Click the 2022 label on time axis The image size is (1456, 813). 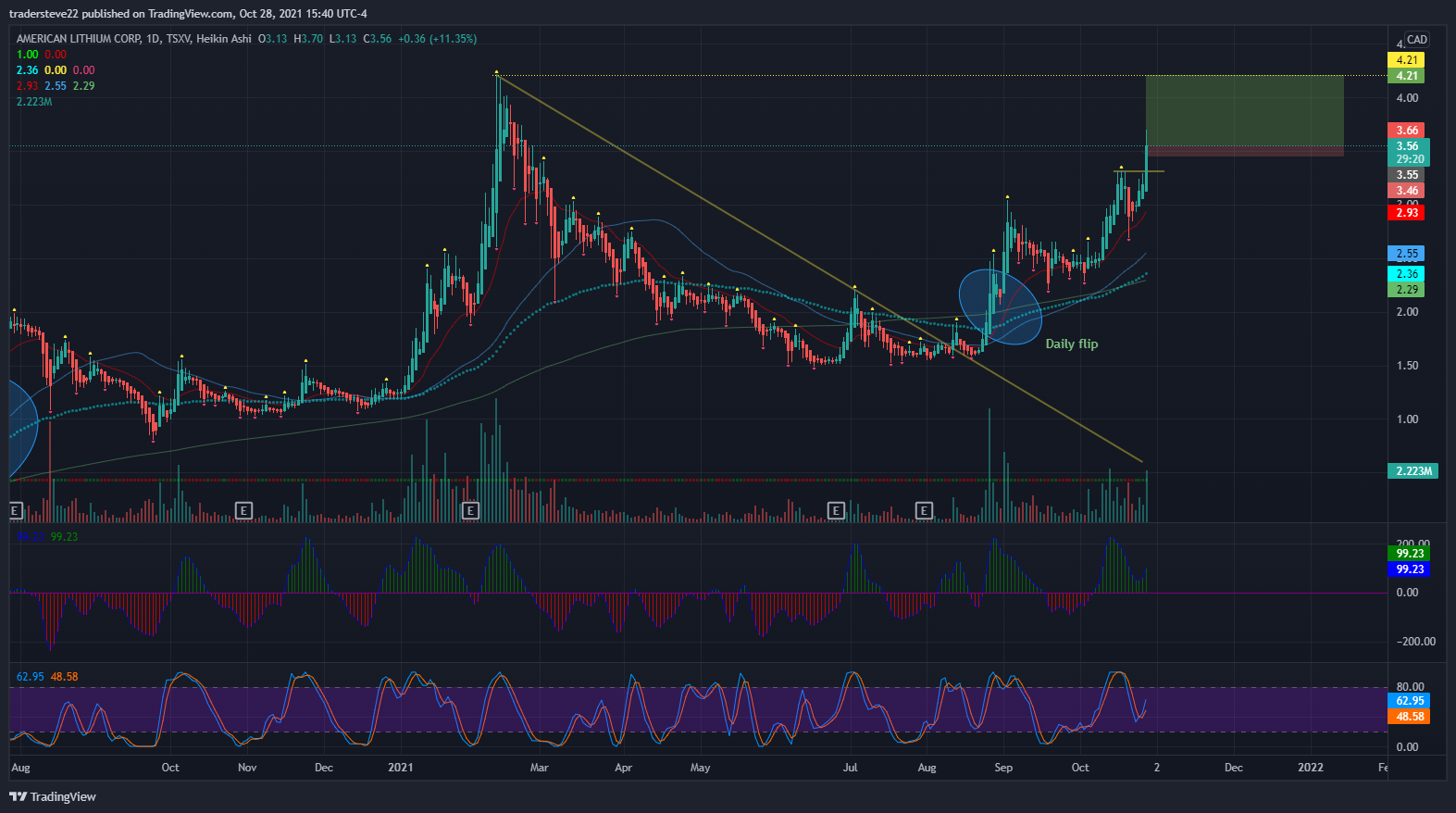click(x=1311, y=768)
